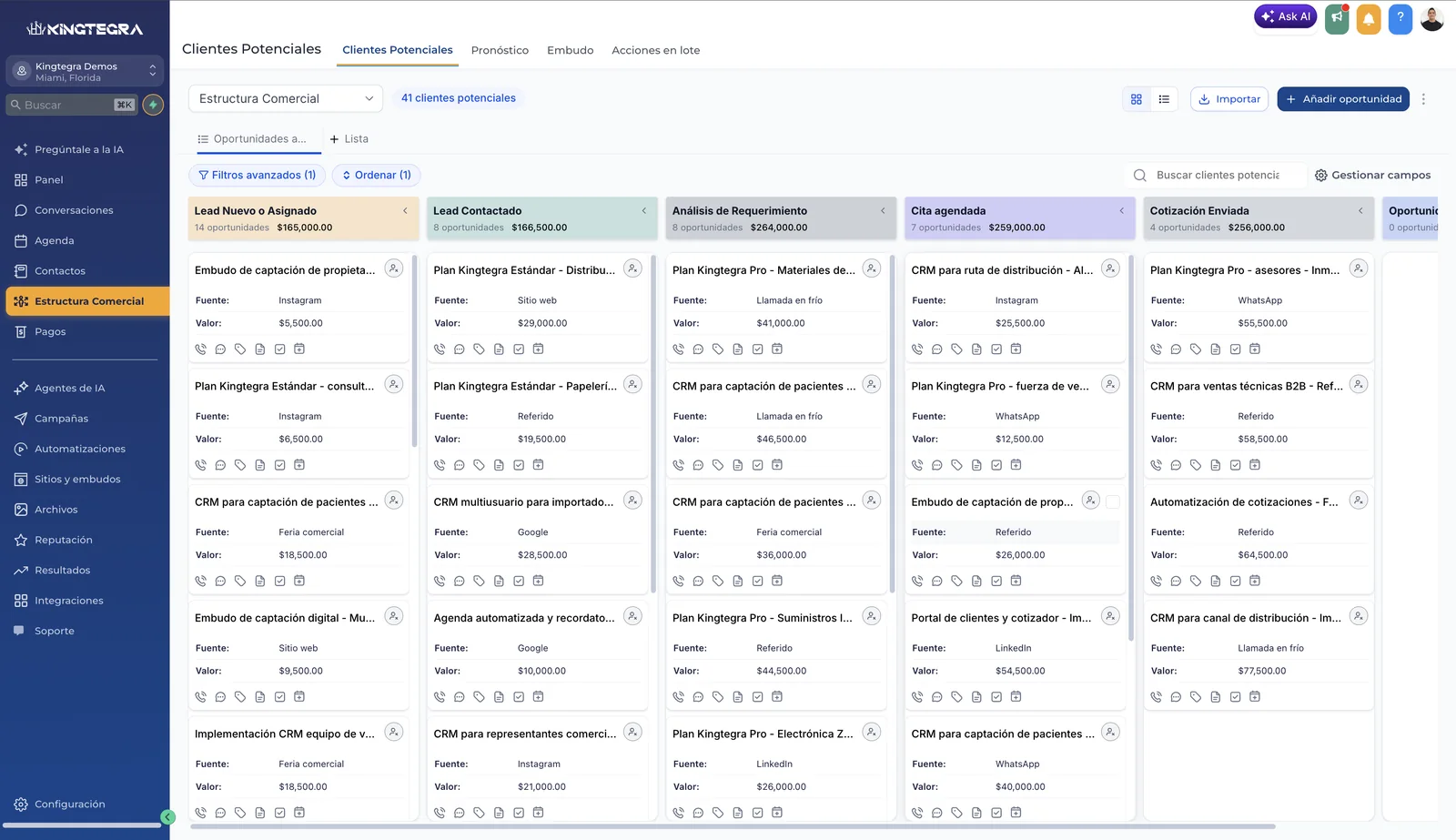Open the three-dot more options menu
This screenshot has width=1456, height=840.
[1423, 99]
